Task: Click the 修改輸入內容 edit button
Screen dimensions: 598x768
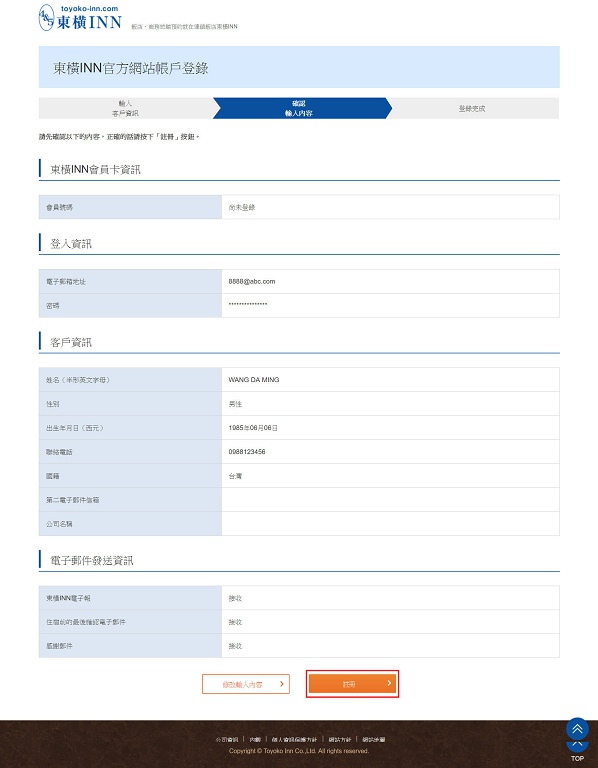Action: coord(246,684)
